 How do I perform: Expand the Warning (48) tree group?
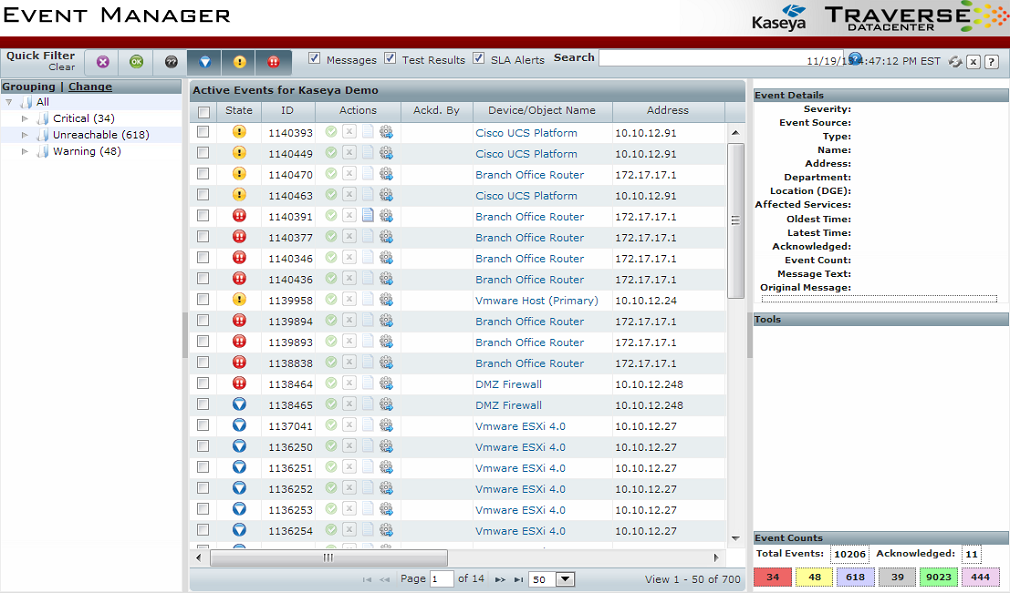click(x=26, y=152)
